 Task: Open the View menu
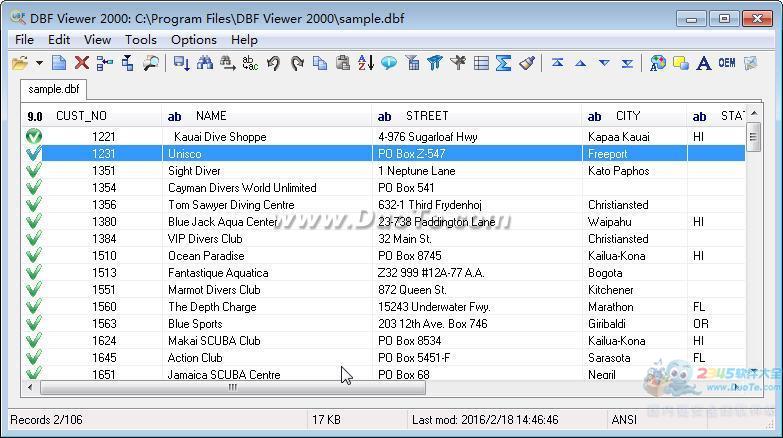97,39
